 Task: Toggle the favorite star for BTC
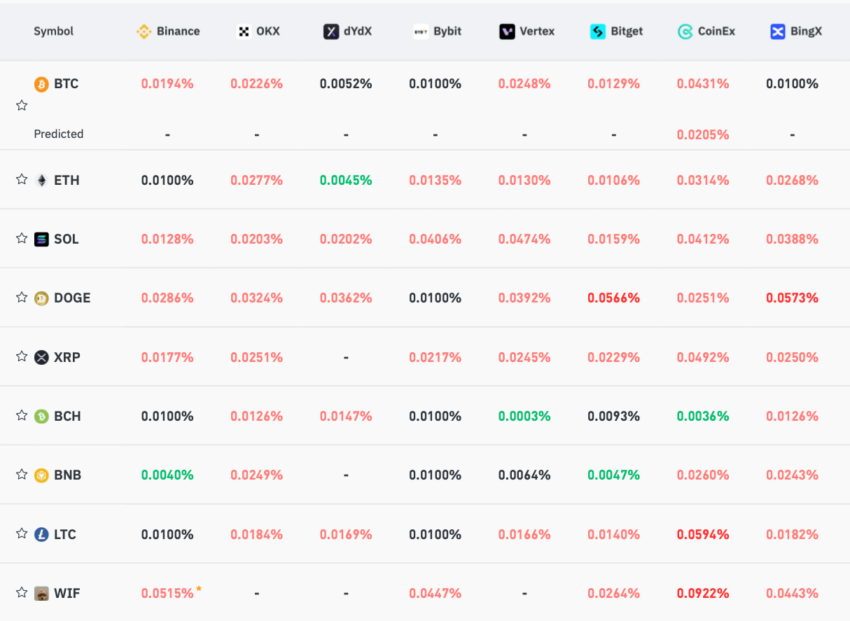pyautogui.click(x=22, y=105)
